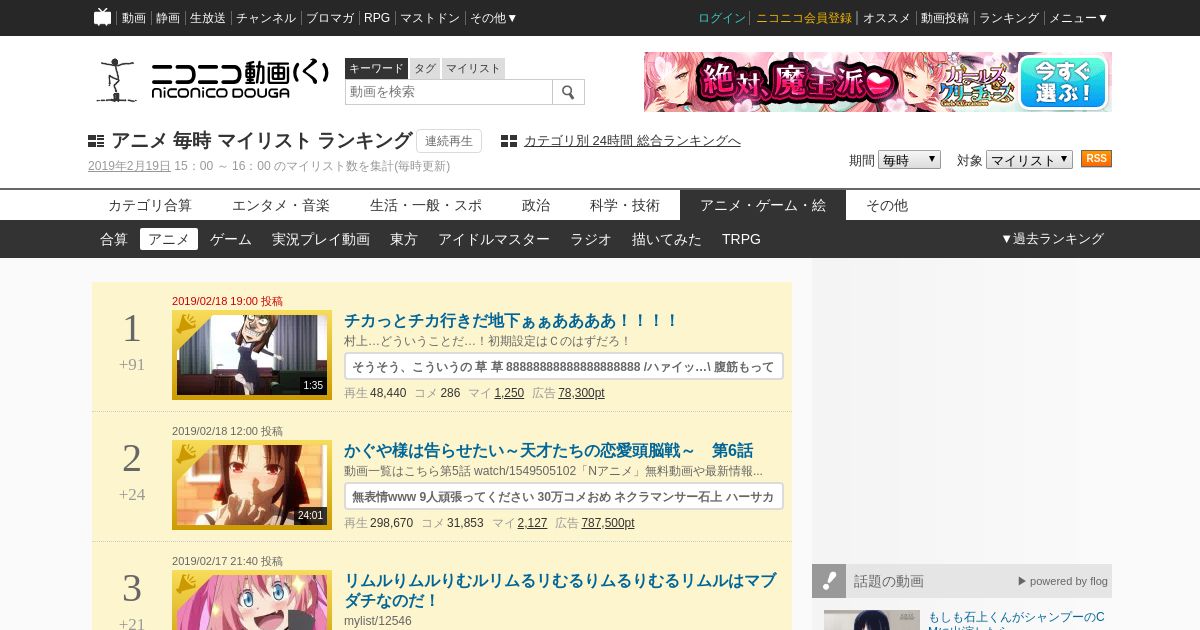Open 生活・一般・スポ category tab
The width and height of the screenshot is (1200, 630).
click(426, 205)
